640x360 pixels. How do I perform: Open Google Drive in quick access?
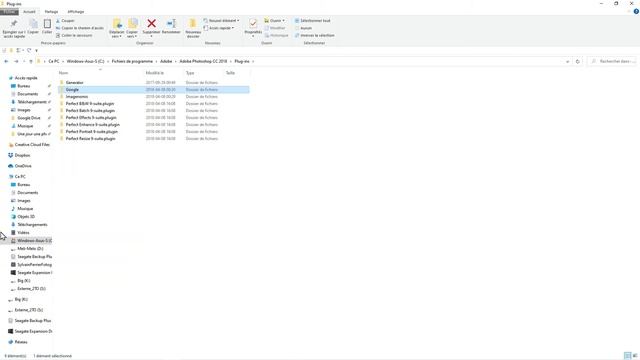pos(29,118)
